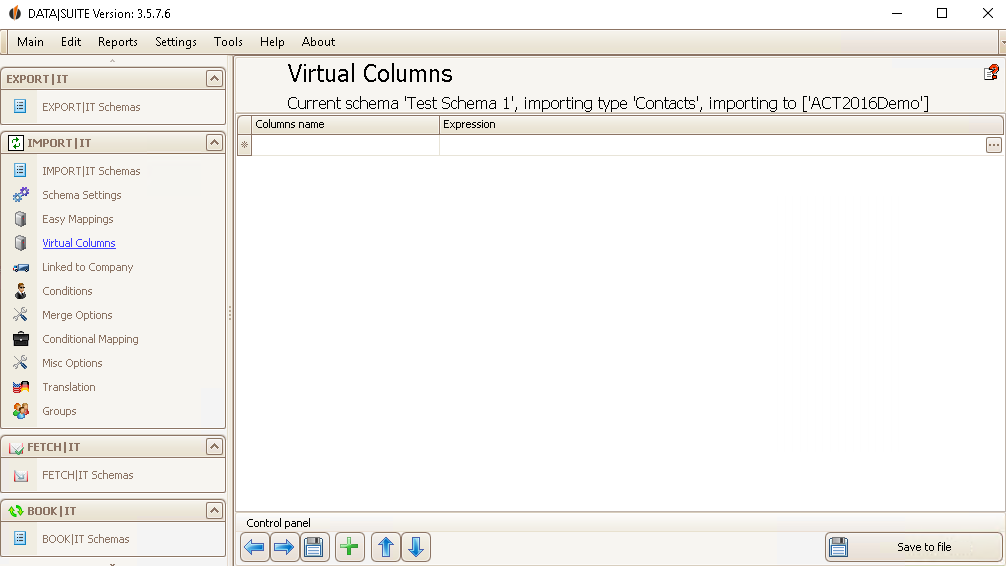Click the FETCH|IT Schemas envelope icon
Image resolution: width=1006 pixels, height=566 pixels.
(21, 476)
